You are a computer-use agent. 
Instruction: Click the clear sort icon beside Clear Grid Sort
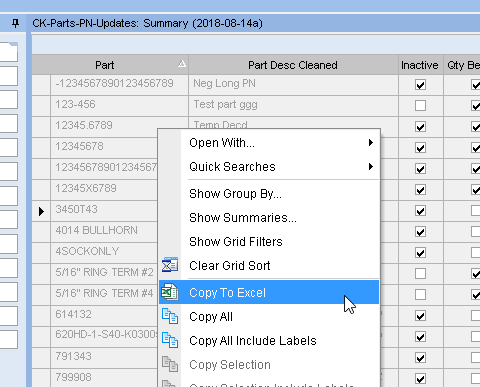[170, 265]
